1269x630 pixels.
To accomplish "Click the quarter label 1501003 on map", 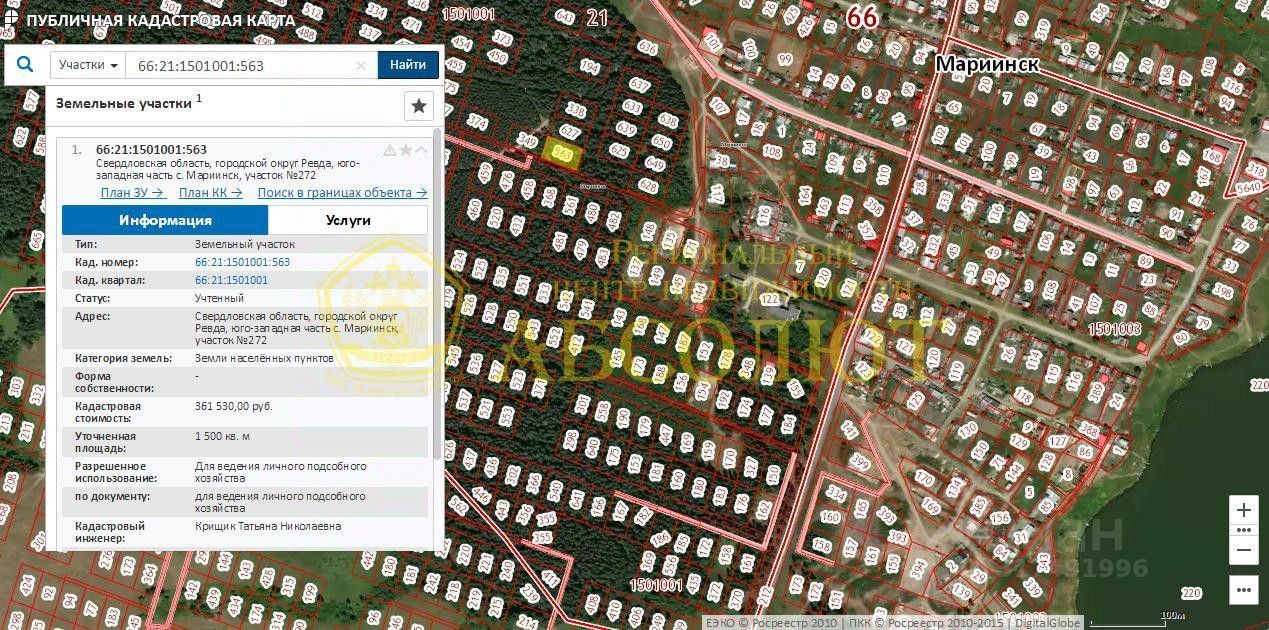I will pyautogui.click(x=1114, y=328).
